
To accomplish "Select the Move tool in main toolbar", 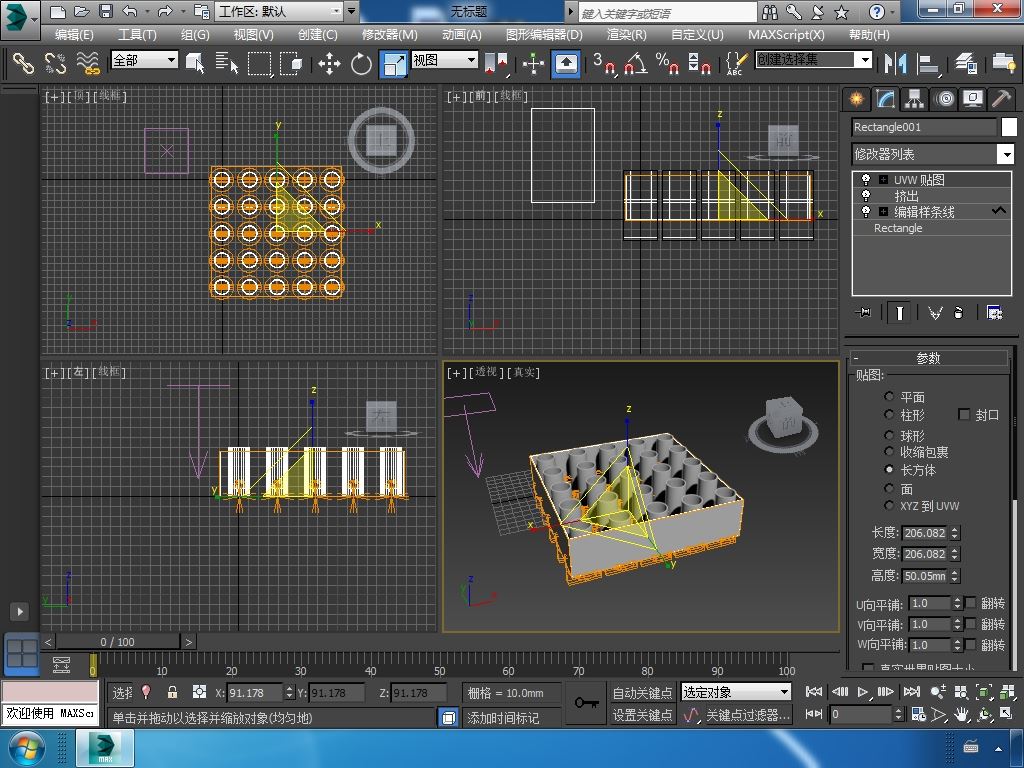I will pyautogui.click(x=329, y=64).
